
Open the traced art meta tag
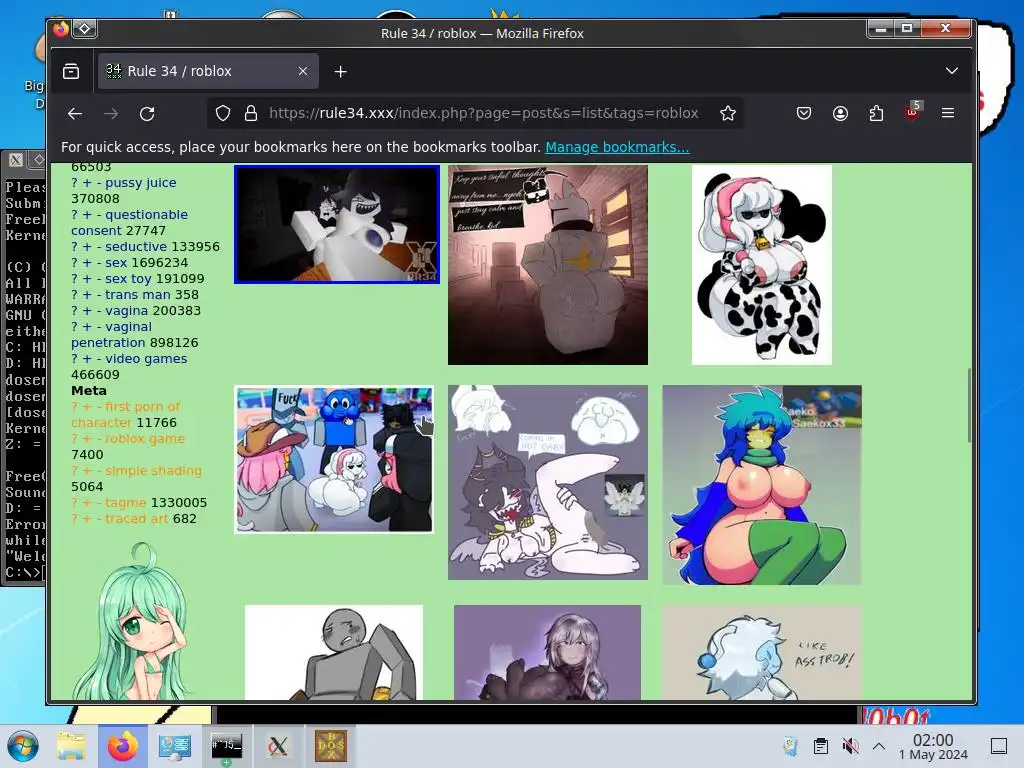136,519
